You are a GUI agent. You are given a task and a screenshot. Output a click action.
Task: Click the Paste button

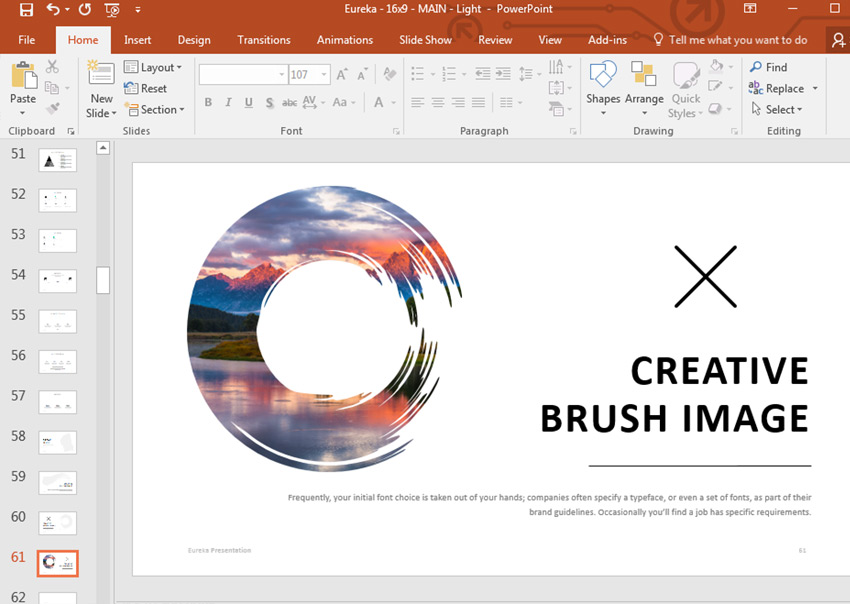pos(22,80)
